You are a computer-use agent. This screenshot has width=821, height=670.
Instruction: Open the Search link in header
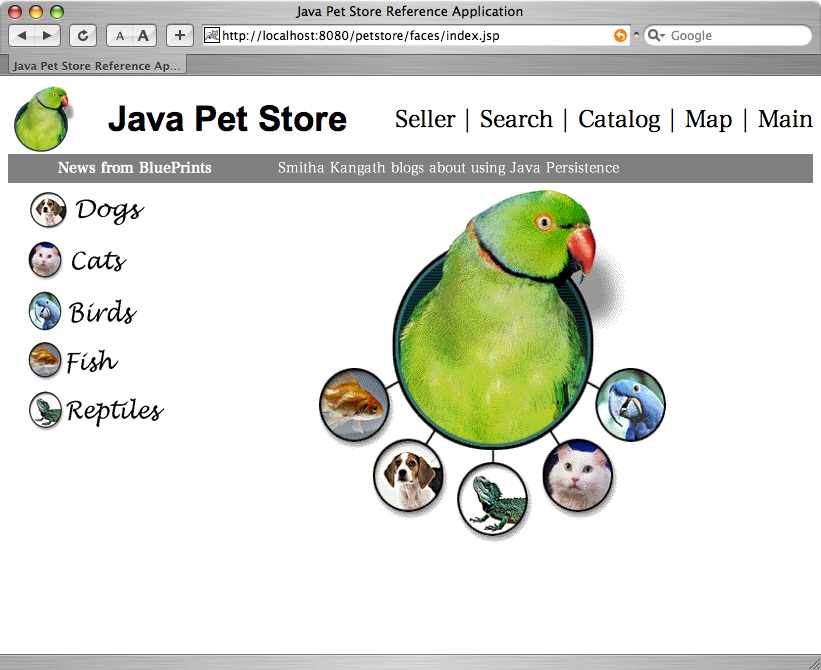pos(516,119)
